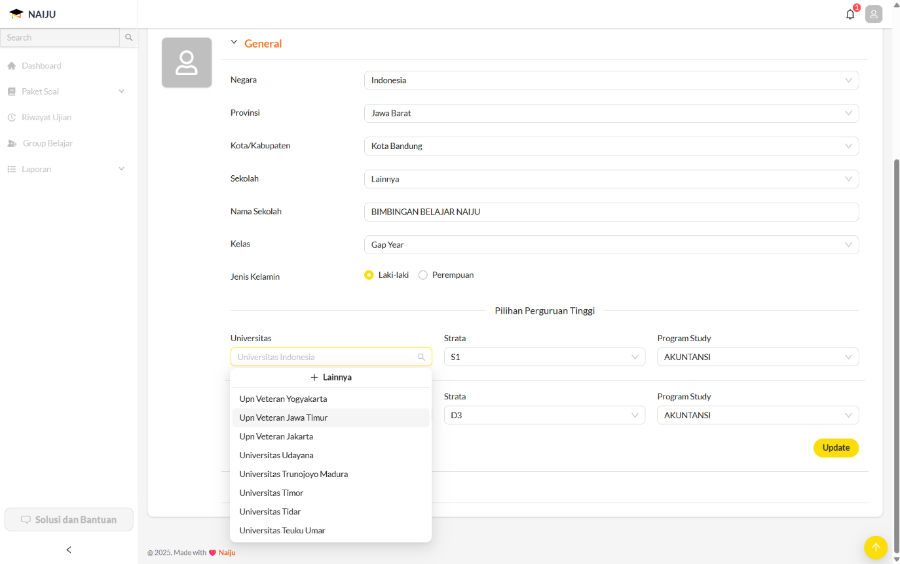Click the Solusi dan Bantuan button

pos(69,520)
